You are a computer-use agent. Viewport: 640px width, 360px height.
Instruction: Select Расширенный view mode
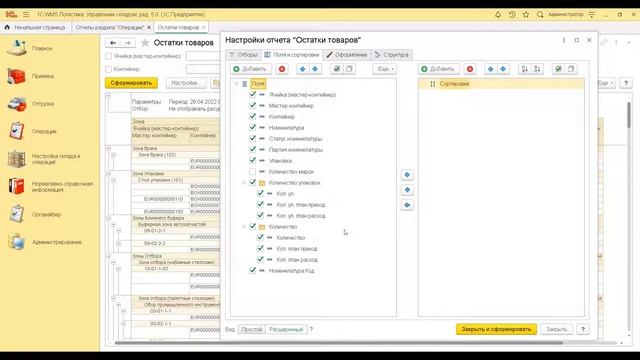286,329
